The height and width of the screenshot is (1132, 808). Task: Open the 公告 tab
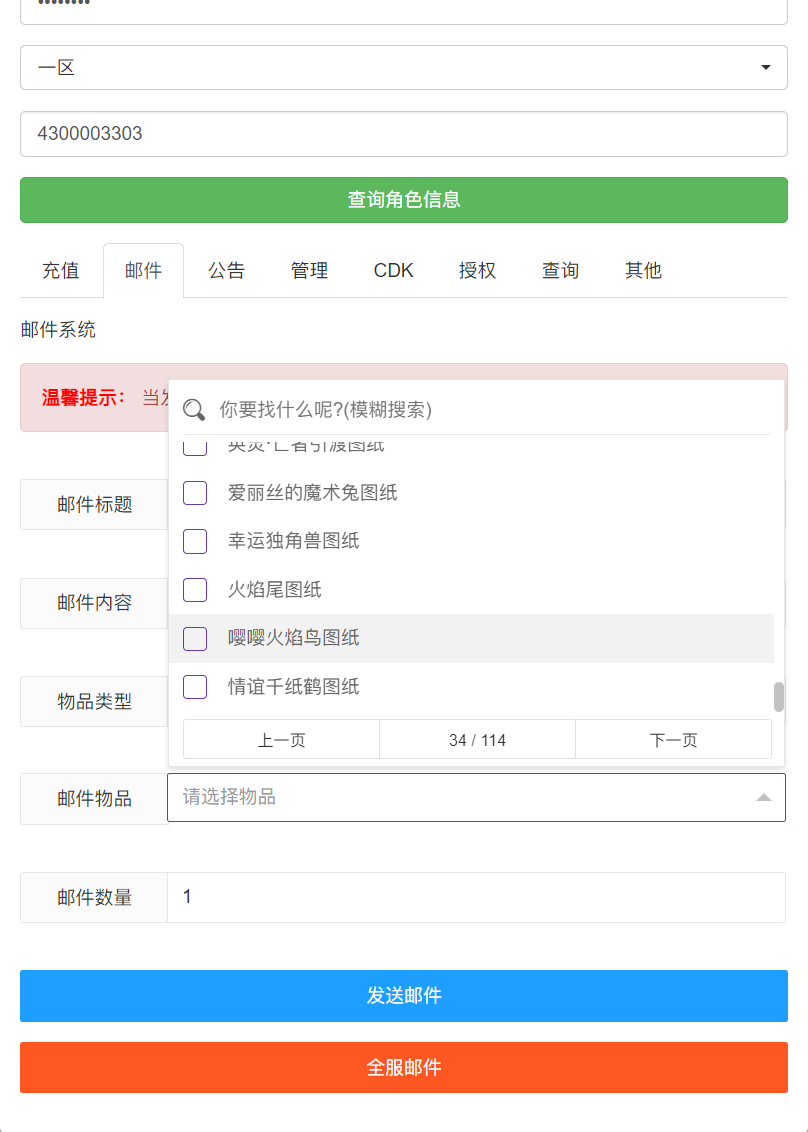click(226, 270)
